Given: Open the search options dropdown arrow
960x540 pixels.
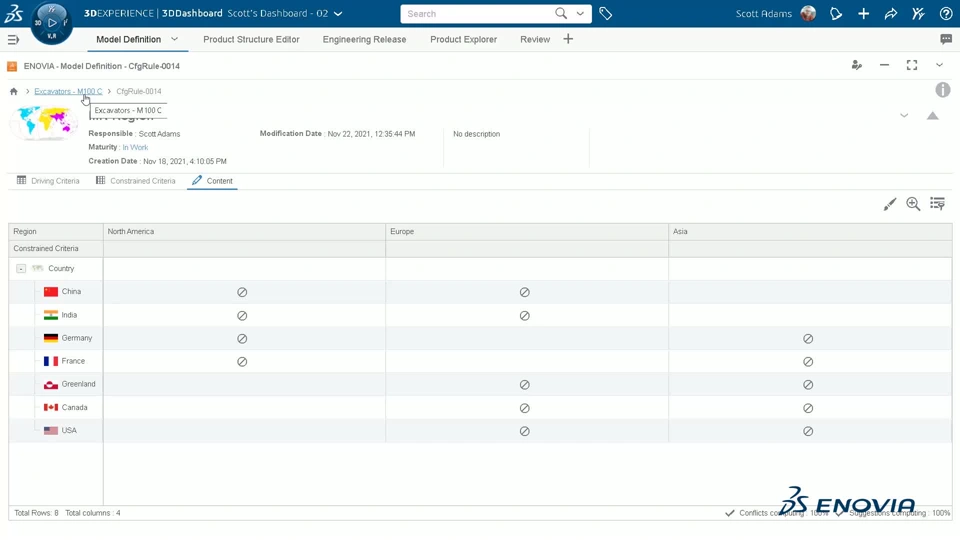Looking at the screenshot, I should (580, 14).
